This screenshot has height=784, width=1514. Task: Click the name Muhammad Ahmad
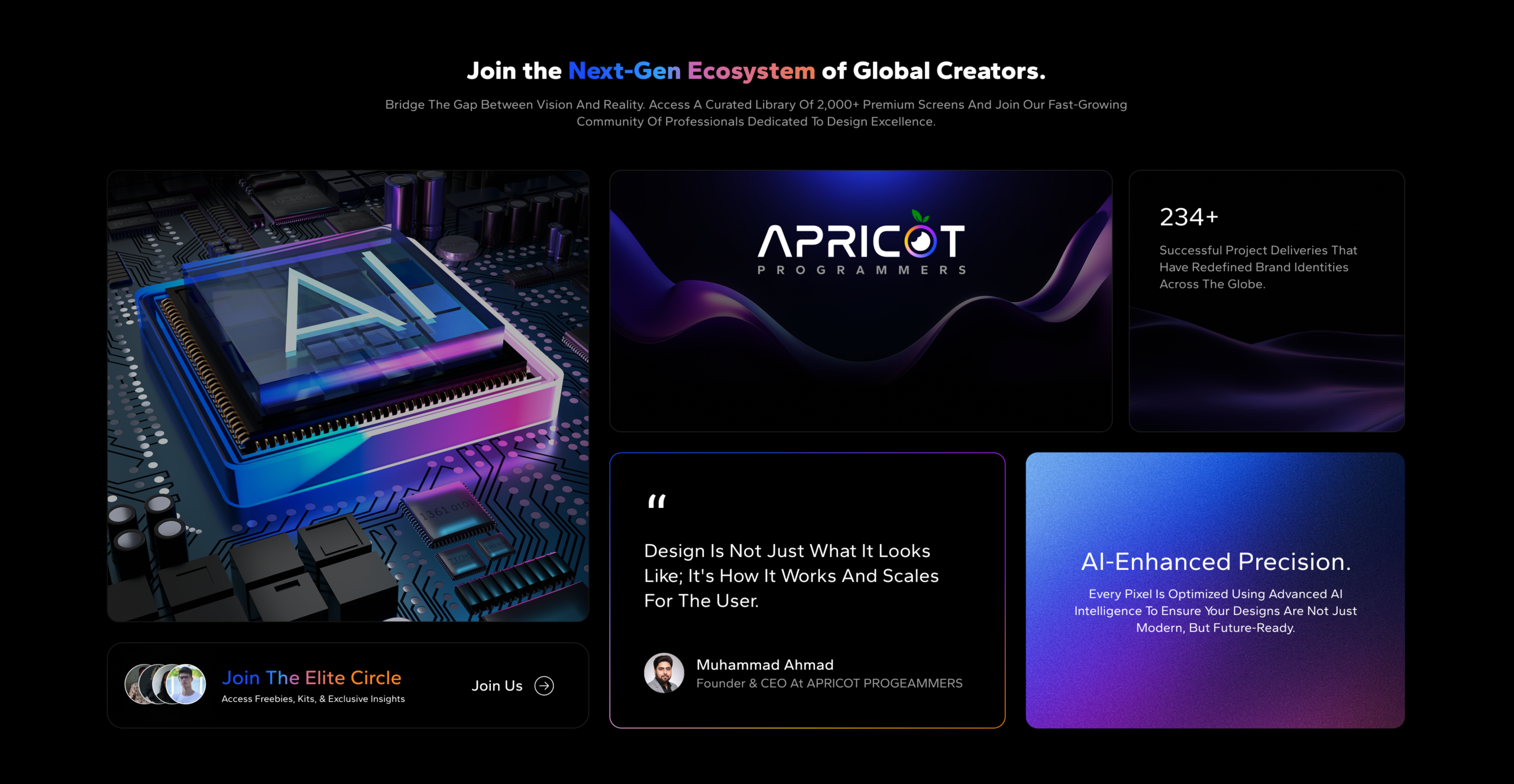coord(765,665)
